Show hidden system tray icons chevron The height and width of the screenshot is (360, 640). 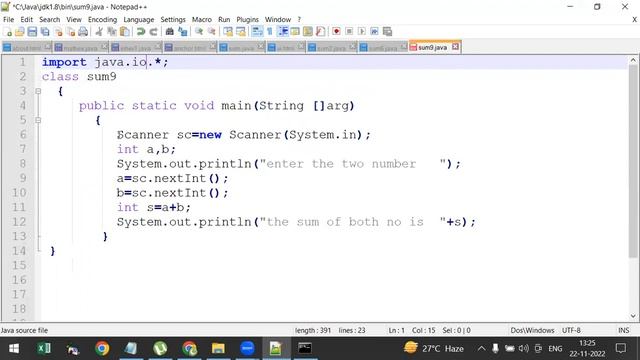(482, 349)
